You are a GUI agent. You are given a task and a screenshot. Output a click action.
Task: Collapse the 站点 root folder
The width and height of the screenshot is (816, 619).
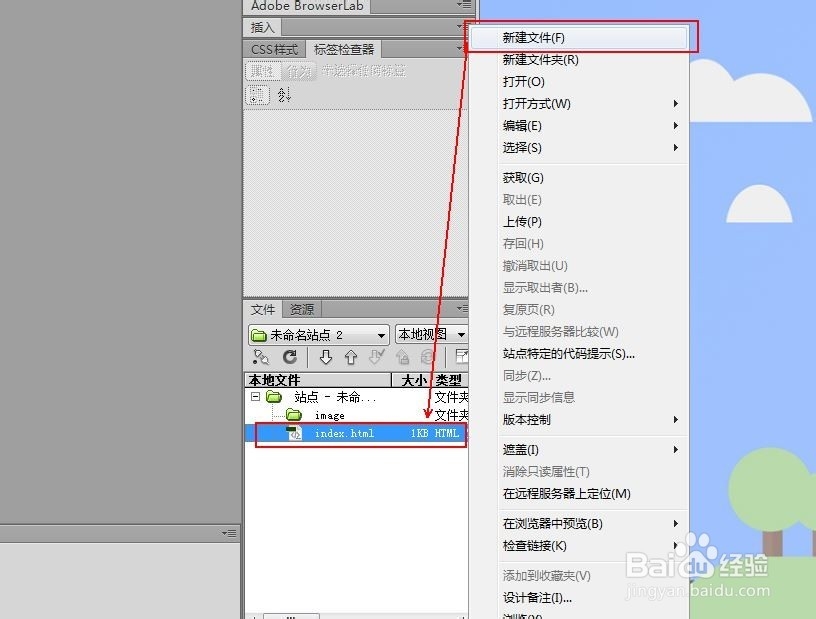(256, 396)
